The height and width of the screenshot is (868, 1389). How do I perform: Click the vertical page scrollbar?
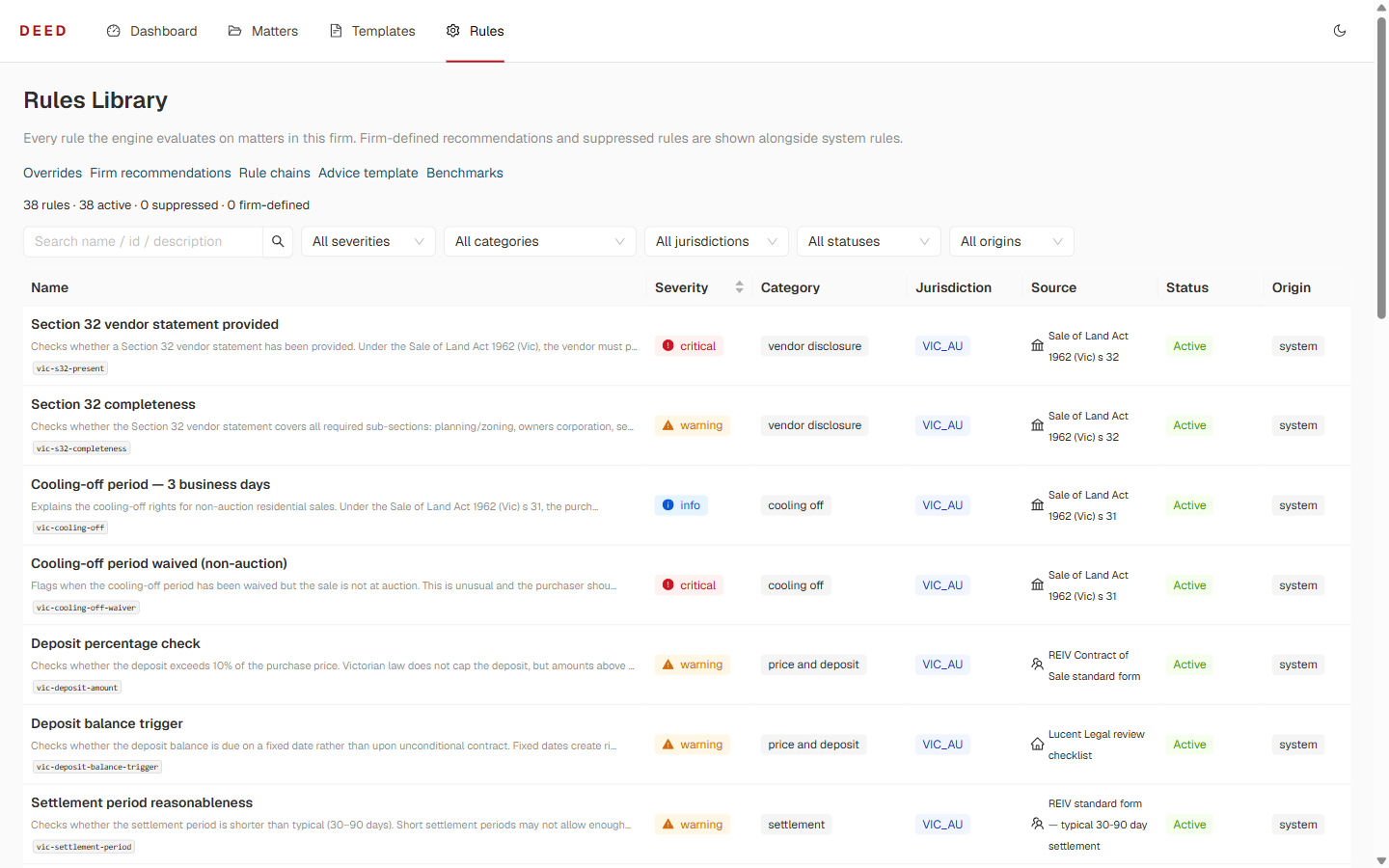1381,434
